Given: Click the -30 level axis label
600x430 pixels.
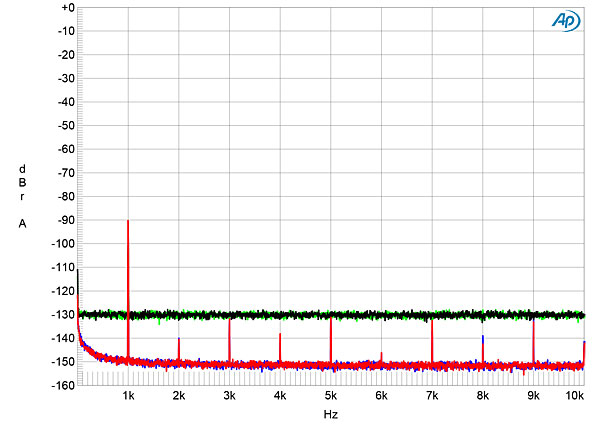Looking at the screenshot, I should pyautogui.click(x=66, y=78).
